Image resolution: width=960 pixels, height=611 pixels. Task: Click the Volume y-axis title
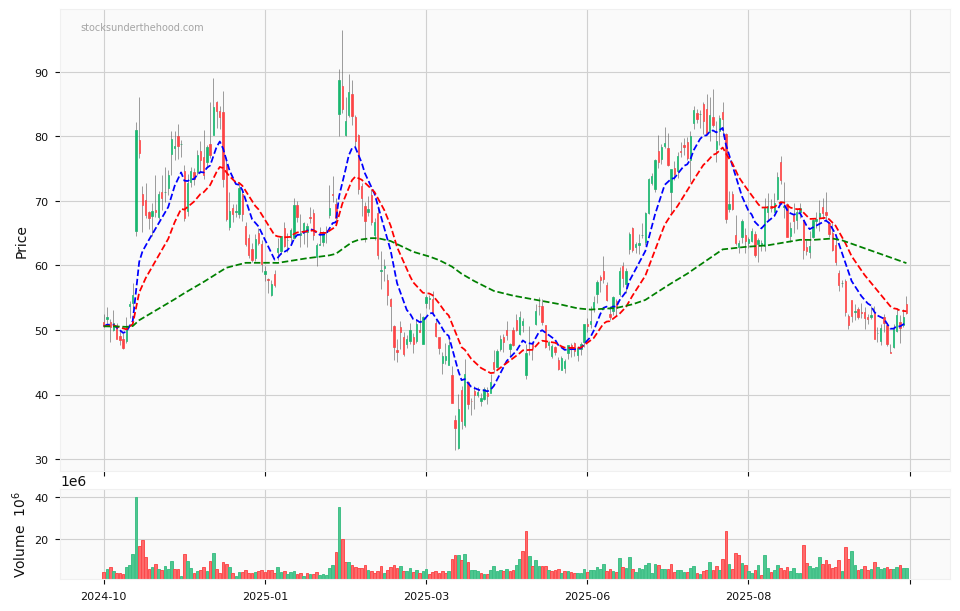20,534
